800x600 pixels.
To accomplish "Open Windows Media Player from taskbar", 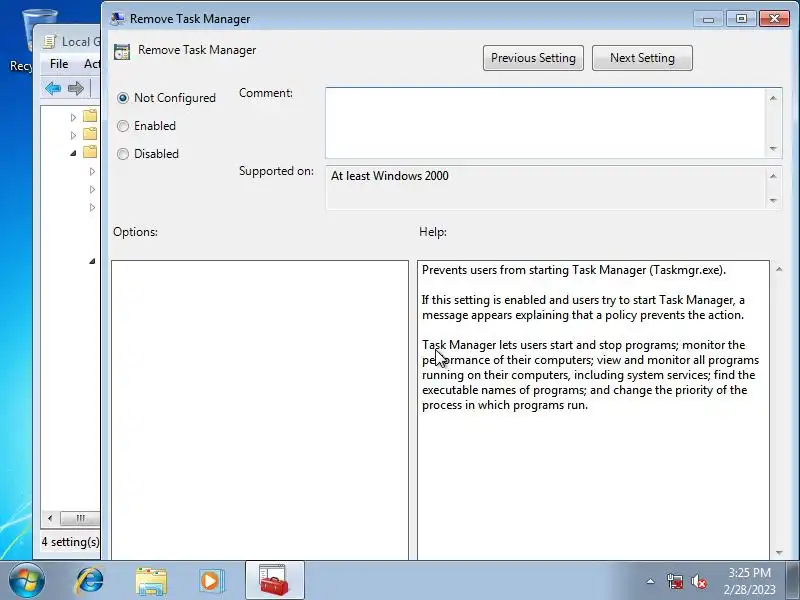I will 211,581.
